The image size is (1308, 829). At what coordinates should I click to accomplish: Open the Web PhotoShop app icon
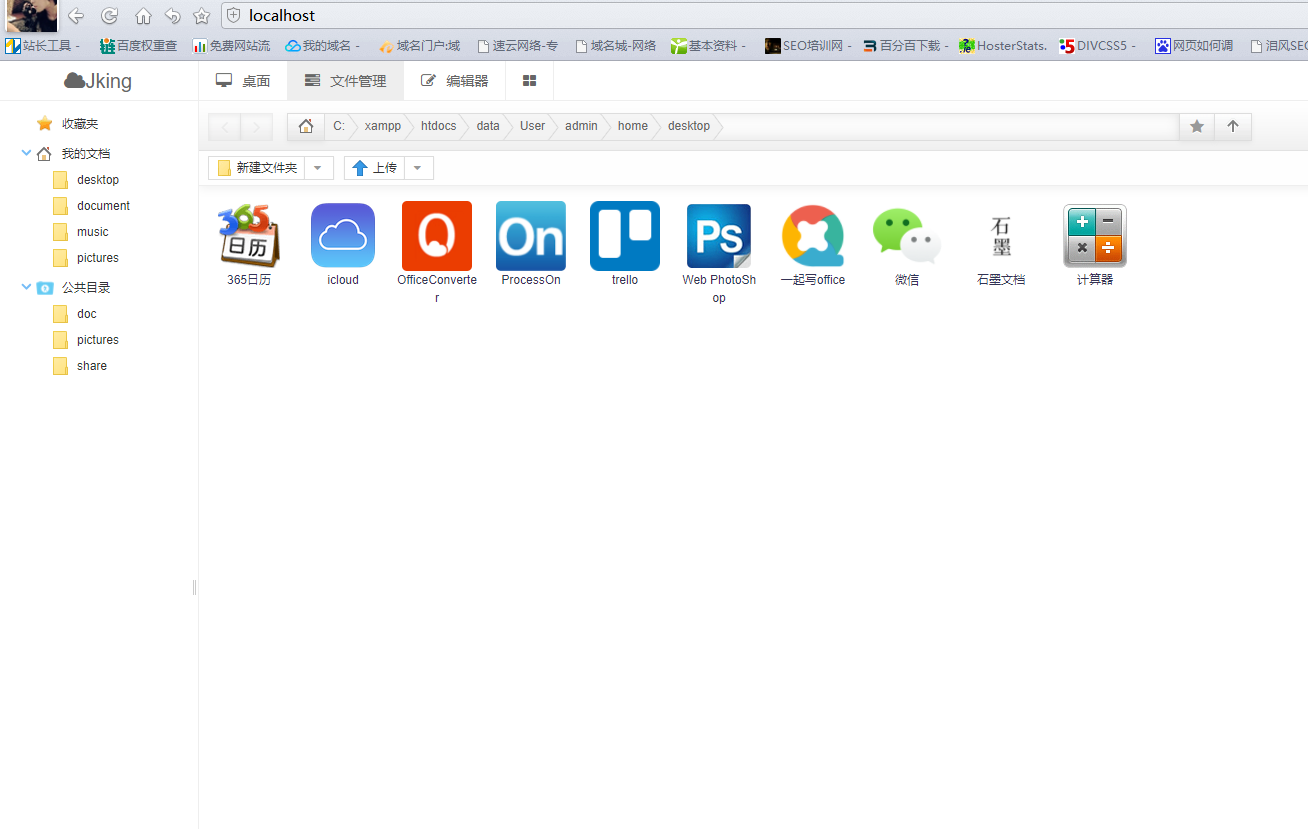coord(719,236)
